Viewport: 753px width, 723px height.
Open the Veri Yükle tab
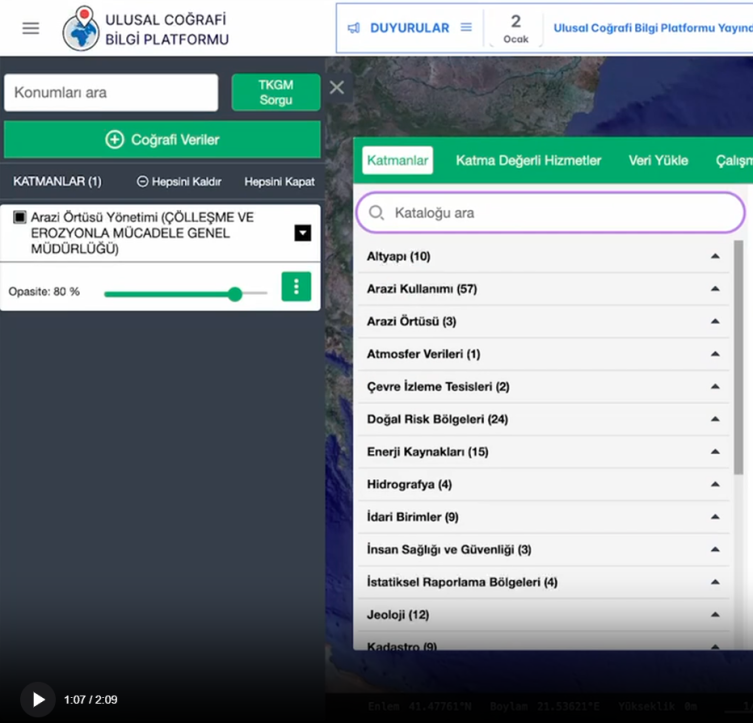point(658,160)
